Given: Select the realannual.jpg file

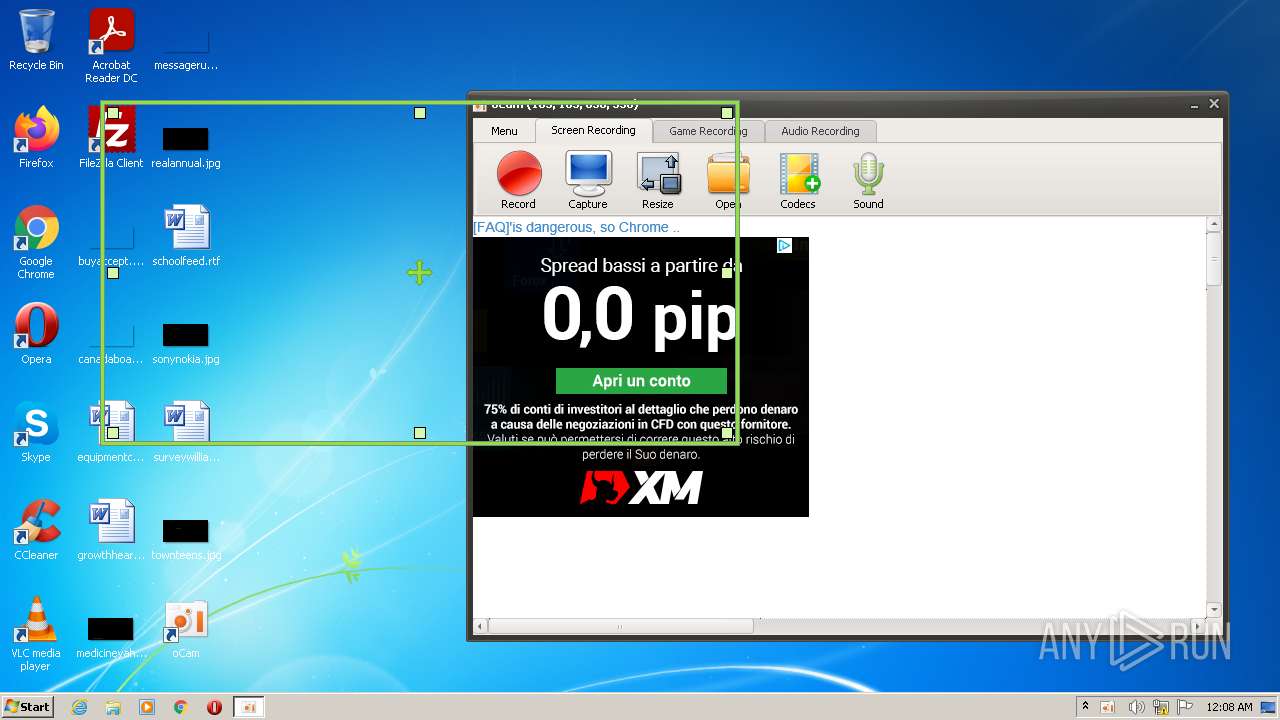Looking at the screenshot, I should tap(186, 146).
